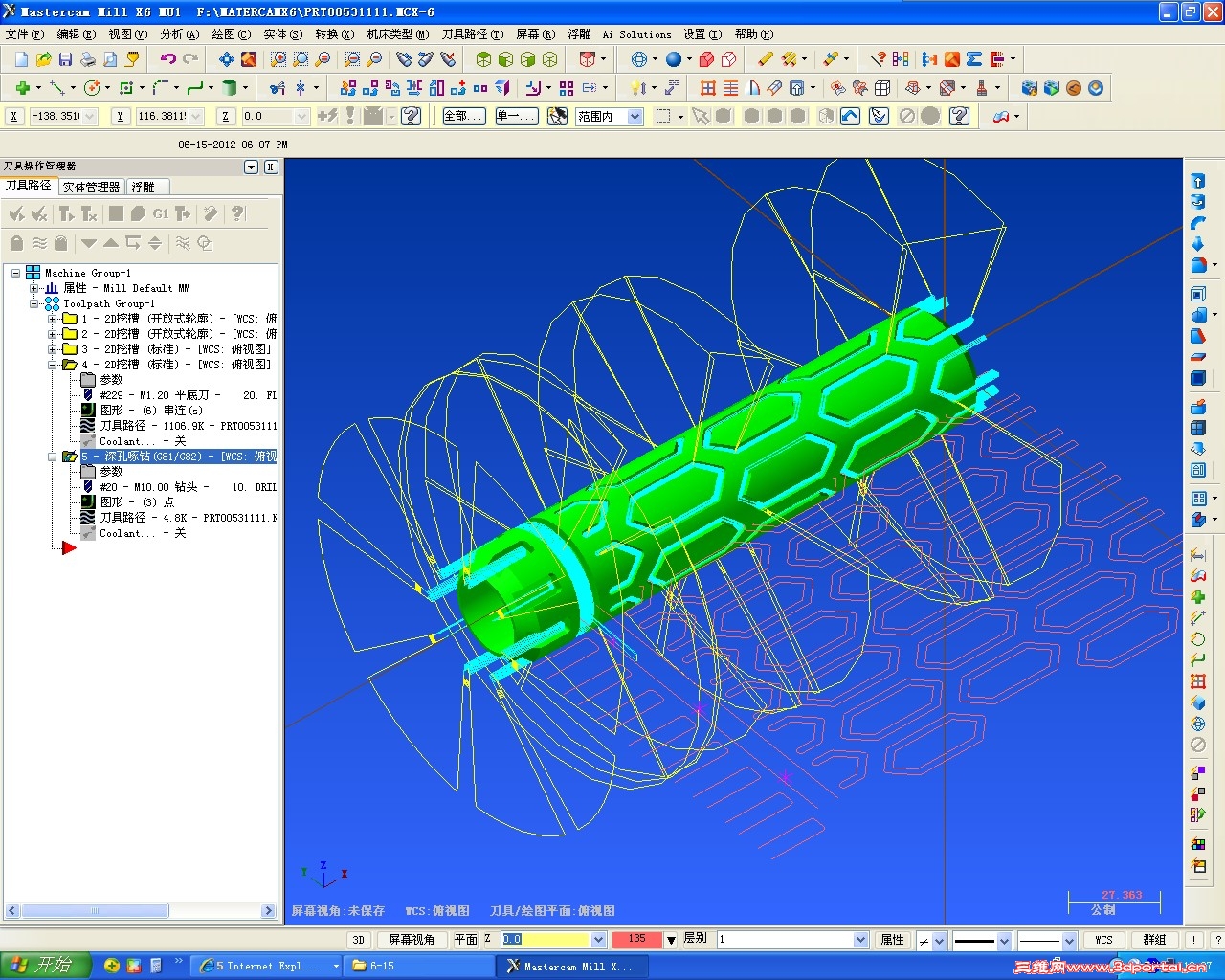Open the 文件(F) menu
This screenshot has width=1225, height=980.
coord(25,34)
